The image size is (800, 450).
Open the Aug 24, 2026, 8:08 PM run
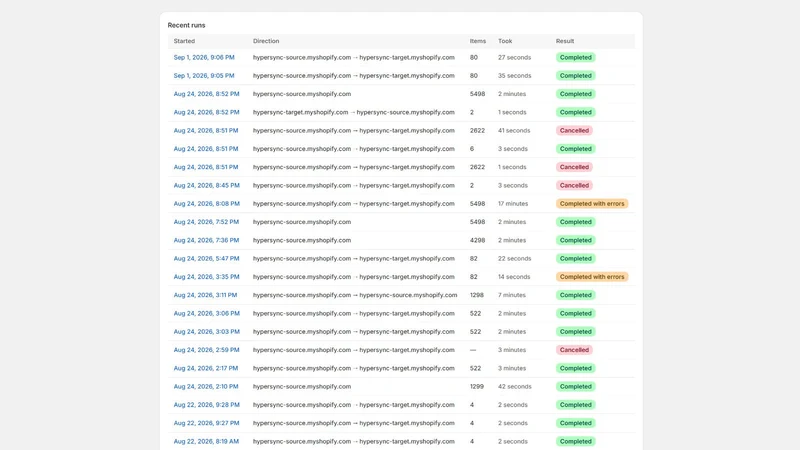(206, 204)
